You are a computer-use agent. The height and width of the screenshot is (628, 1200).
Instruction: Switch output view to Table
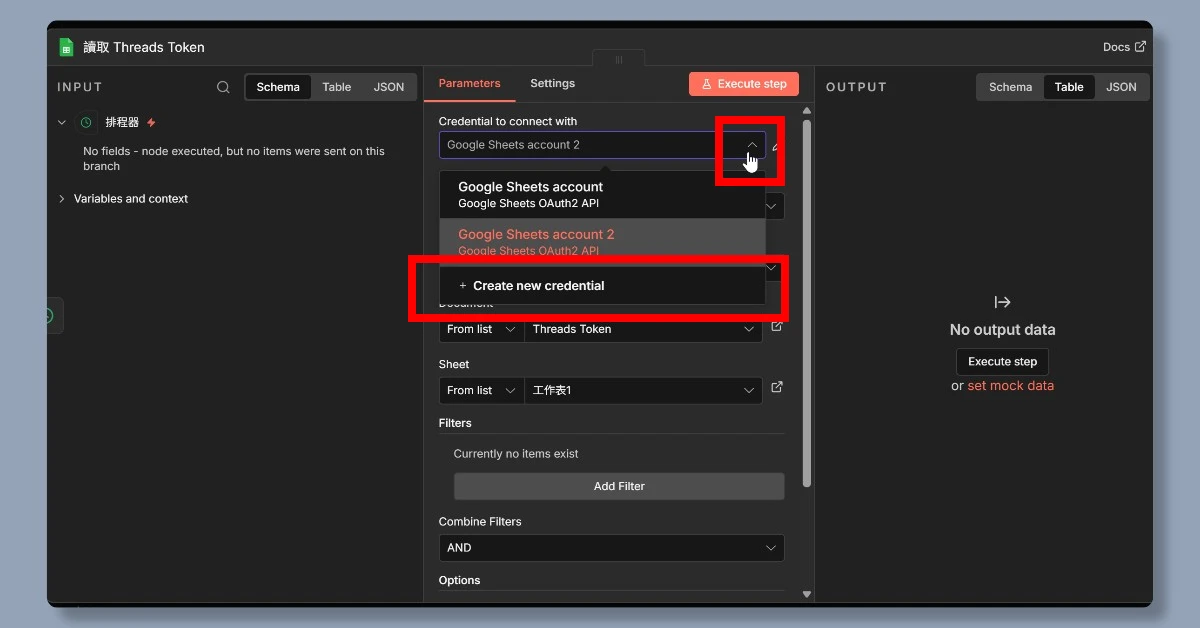pyautogui.click(x=1069, y=87)
